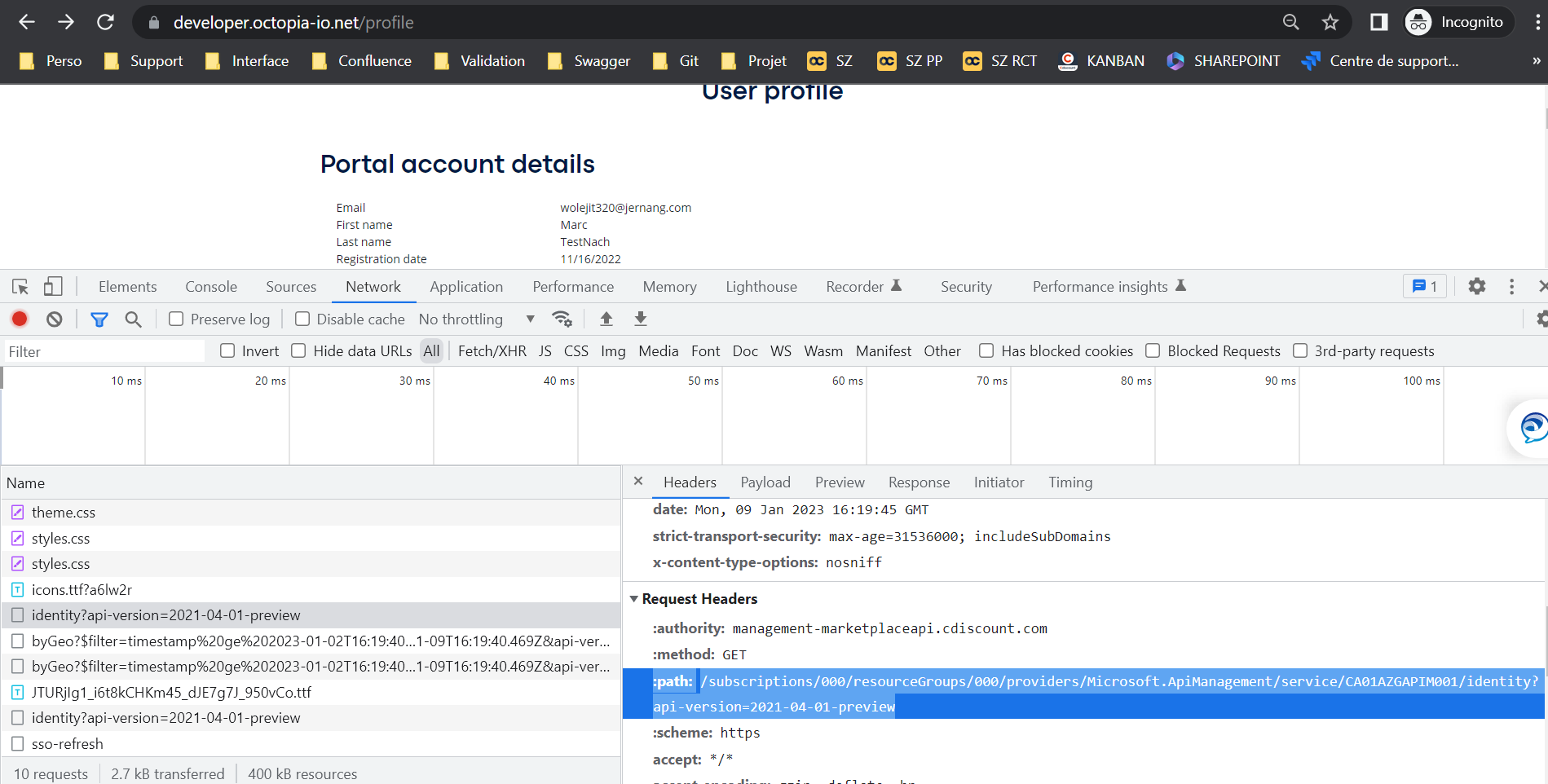Screen dimensions: 1548x784
Task: Reload the page
Action: point(105,22)
